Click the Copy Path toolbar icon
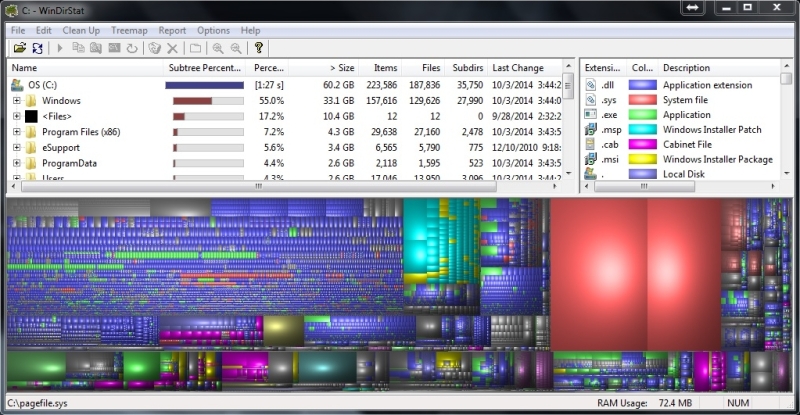 coord(78,48)
